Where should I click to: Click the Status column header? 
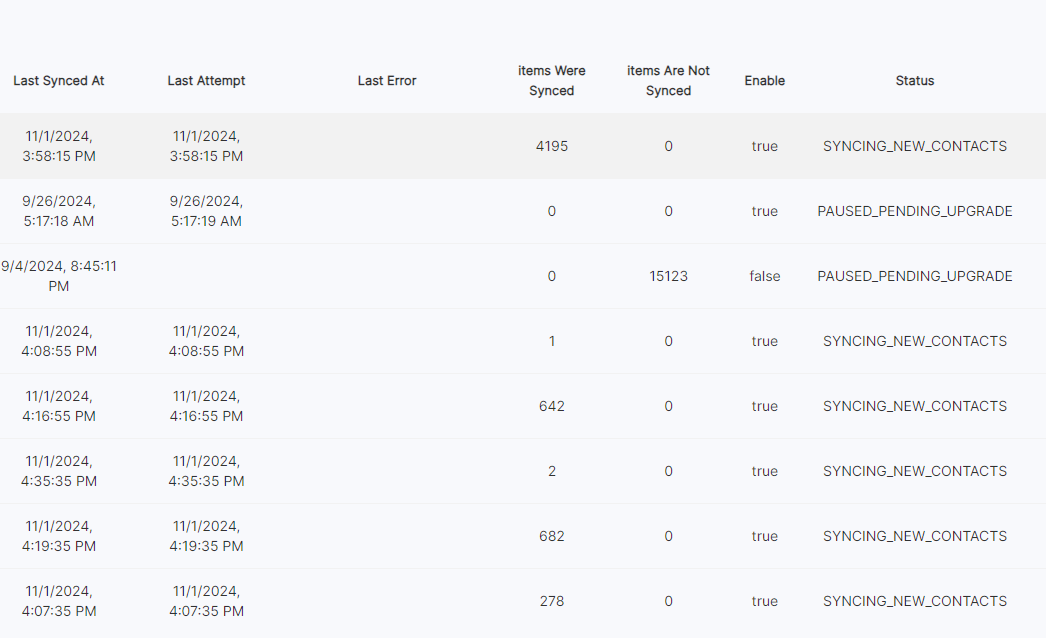pos(915,81)
